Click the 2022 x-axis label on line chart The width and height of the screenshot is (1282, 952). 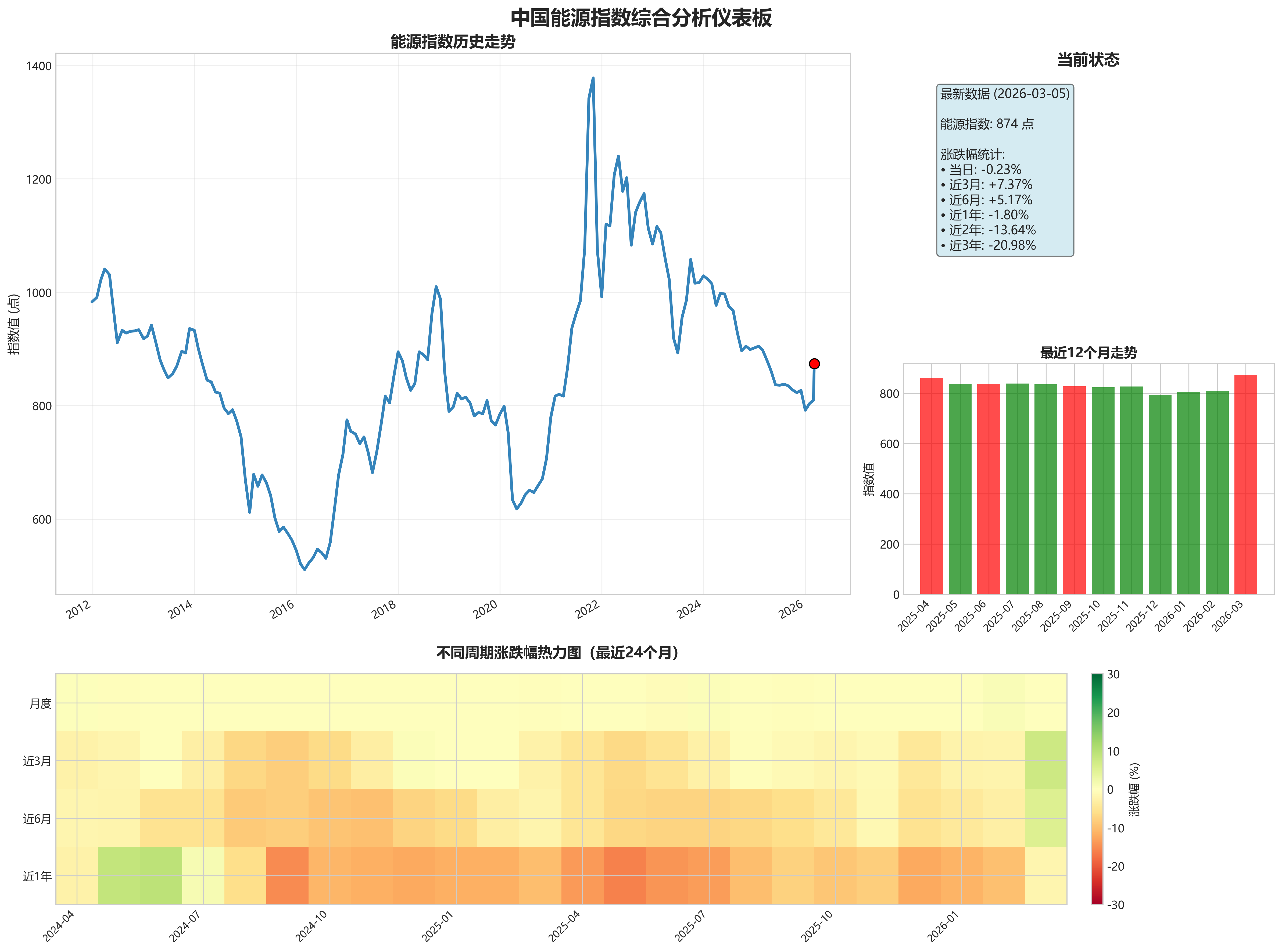[x=587, y=610]
